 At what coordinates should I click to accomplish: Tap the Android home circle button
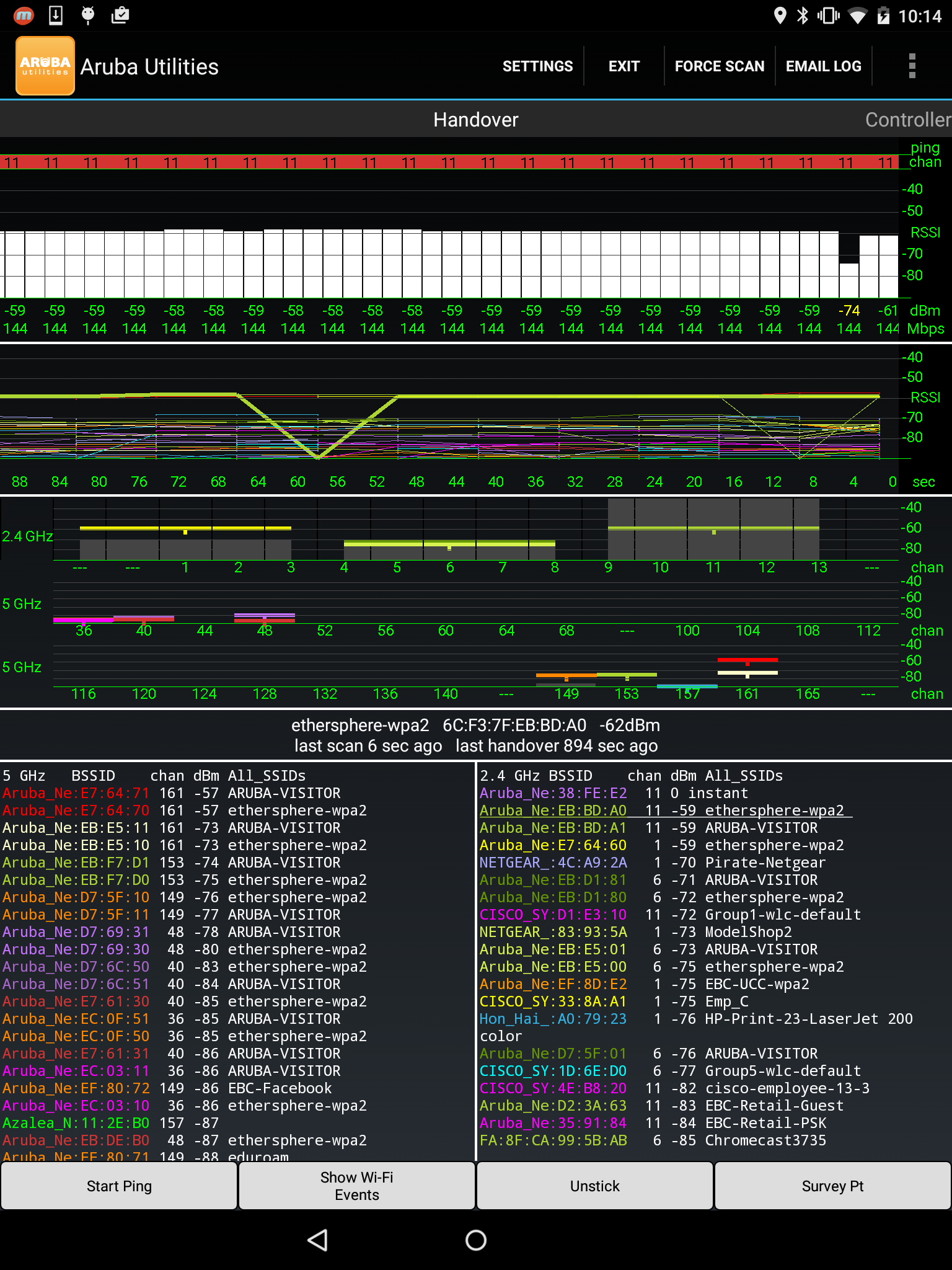click(x=476, y=1240)
